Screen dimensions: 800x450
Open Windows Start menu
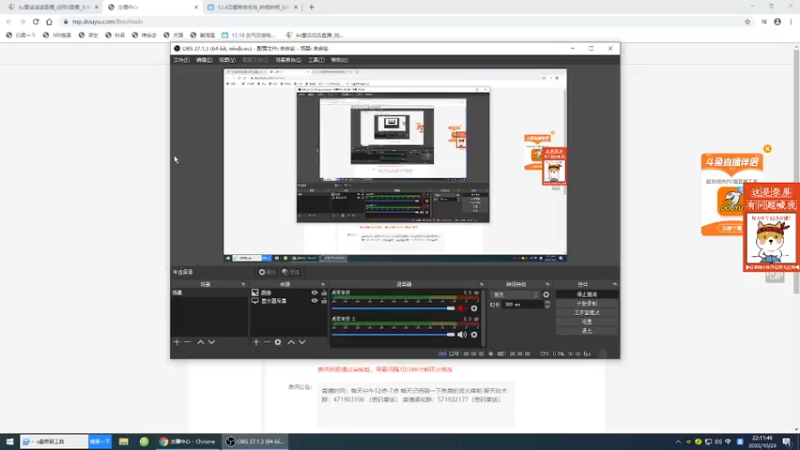[x=10, y=441]
